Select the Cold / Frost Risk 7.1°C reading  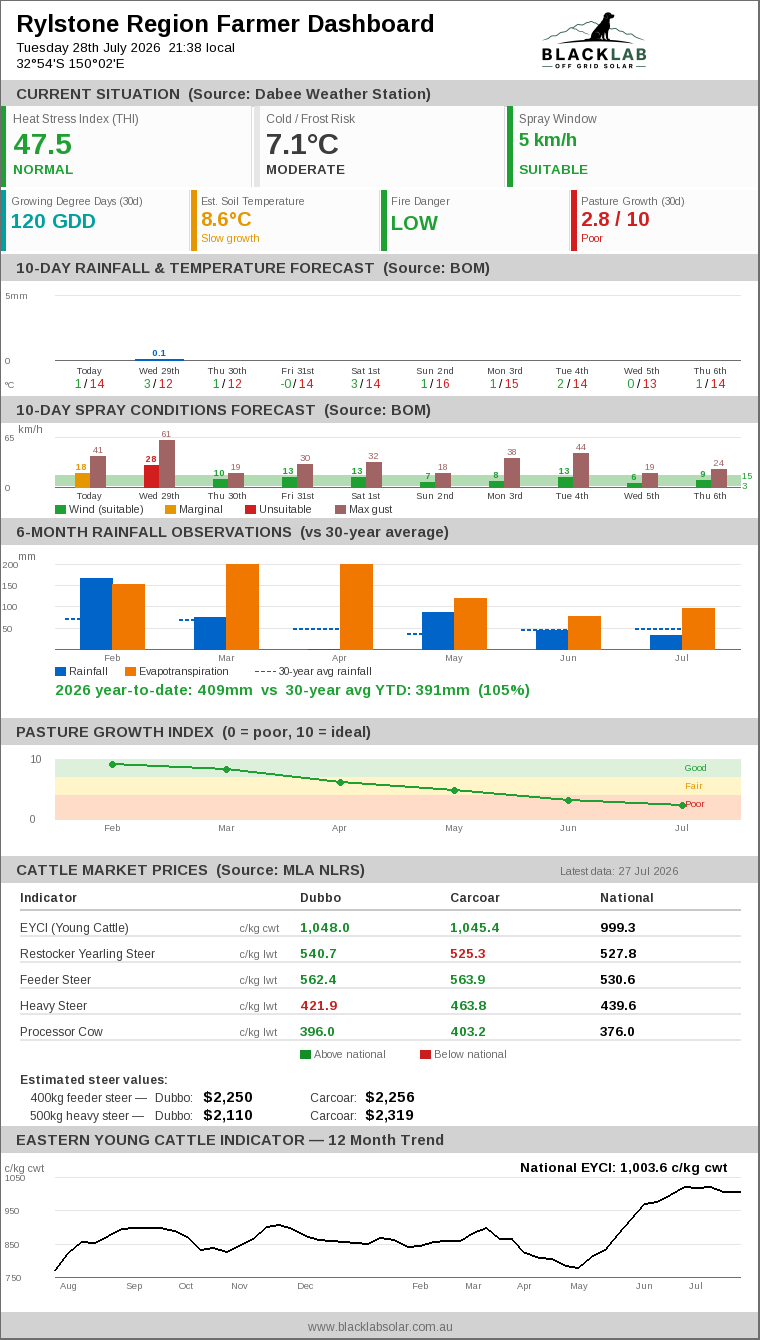302,144
